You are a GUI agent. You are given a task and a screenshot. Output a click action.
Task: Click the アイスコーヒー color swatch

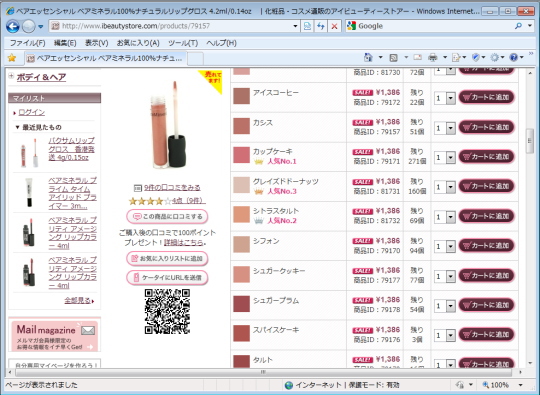(241, 96)
